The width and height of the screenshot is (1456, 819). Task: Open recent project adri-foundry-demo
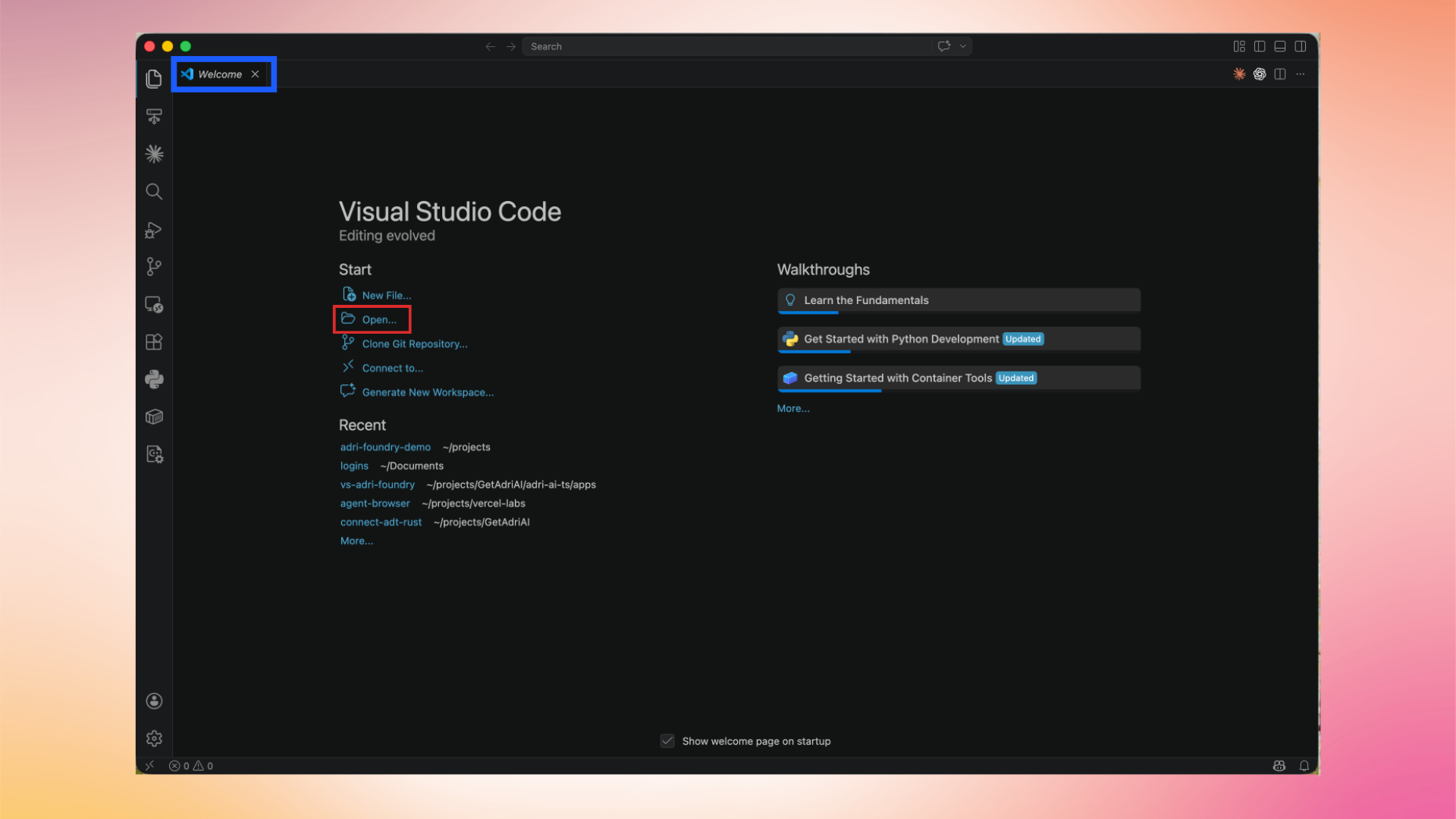click(x=385, y=447)
